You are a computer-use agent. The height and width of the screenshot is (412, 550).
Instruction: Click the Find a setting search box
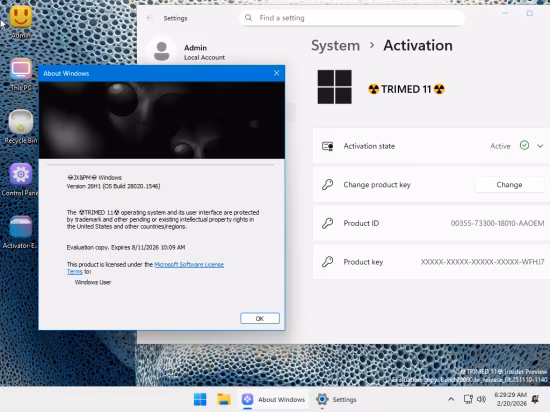[352, 18]
